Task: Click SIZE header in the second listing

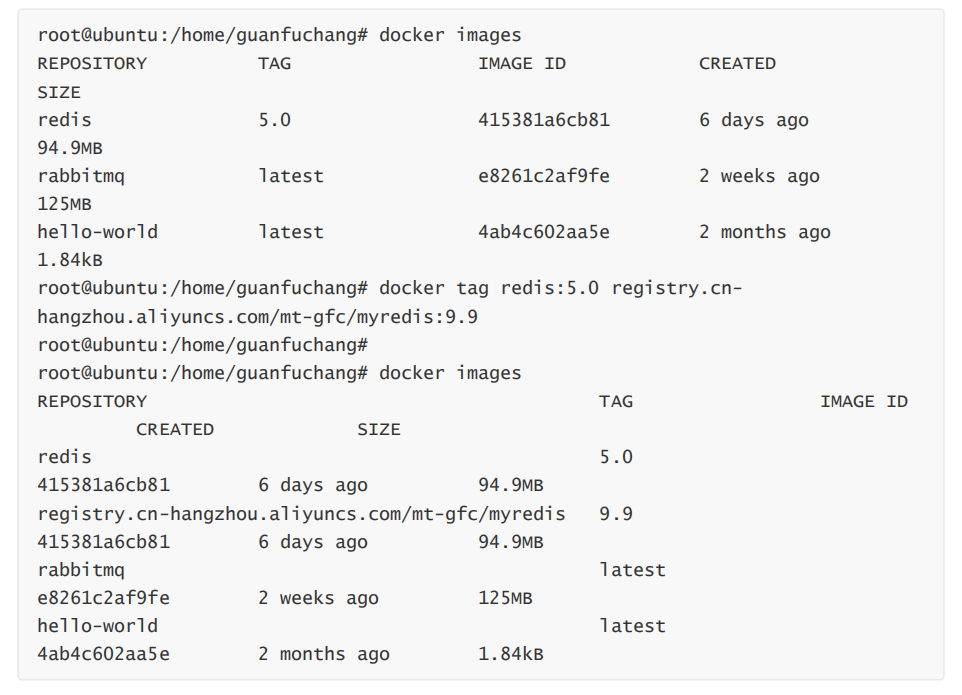Action: [378, 429]
